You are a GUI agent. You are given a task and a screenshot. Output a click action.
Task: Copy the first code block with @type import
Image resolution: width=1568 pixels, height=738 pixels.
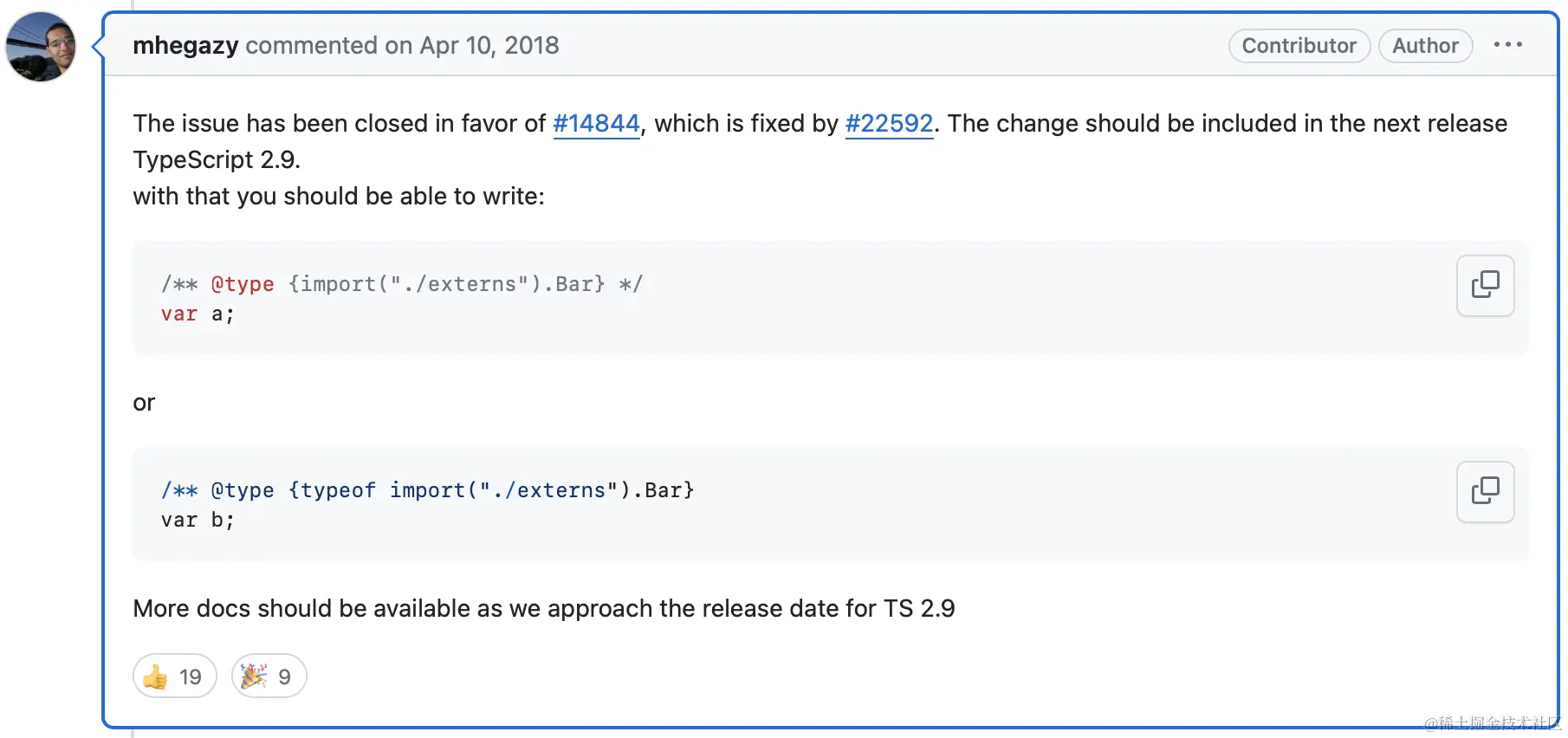[1485, 285]
